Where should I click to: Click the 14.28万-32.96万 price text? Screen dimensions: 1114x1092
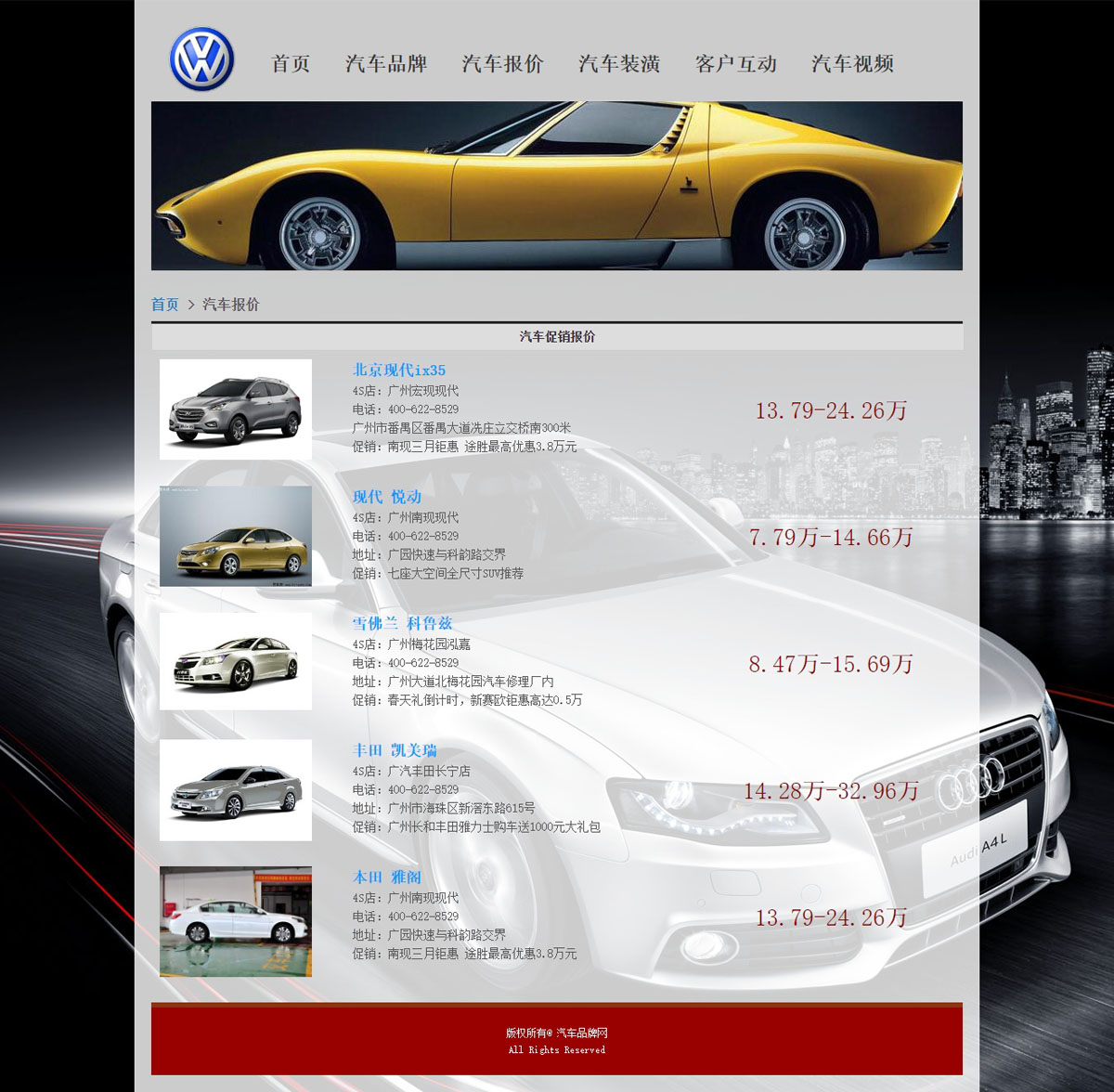click(831, 790)
